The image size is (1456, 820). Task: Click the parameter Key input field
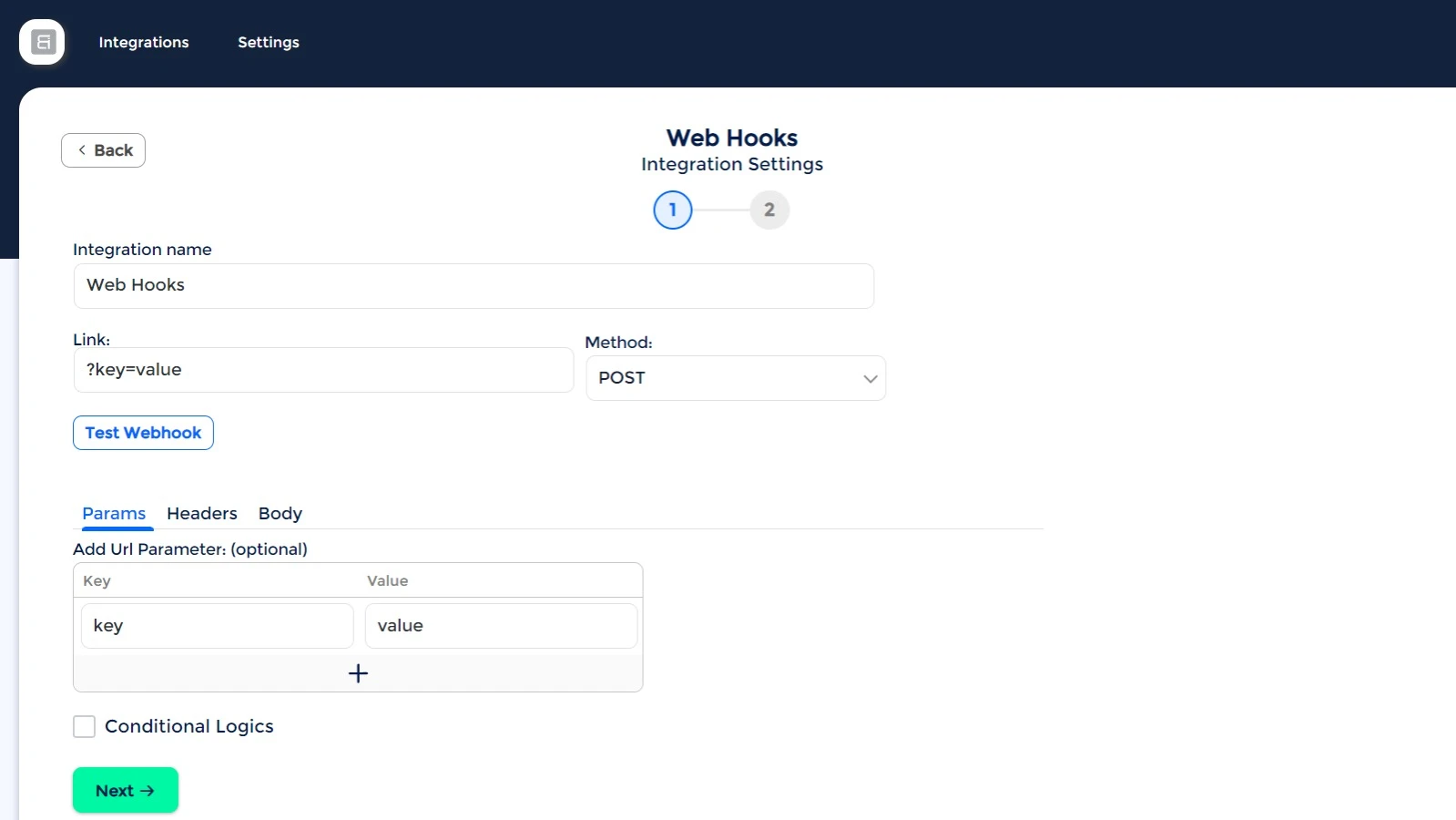pyautogui.click(x=218, y=626)
